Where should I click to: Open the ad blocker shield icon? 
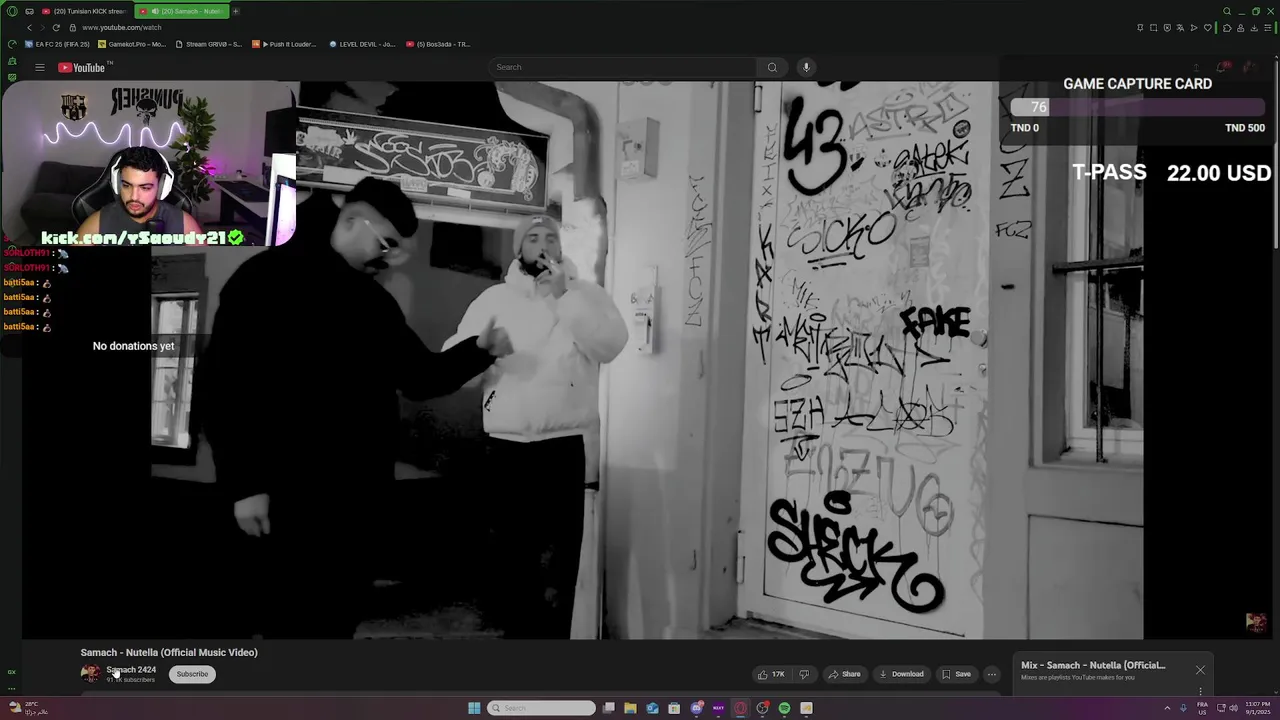(x=1167, y=28)
